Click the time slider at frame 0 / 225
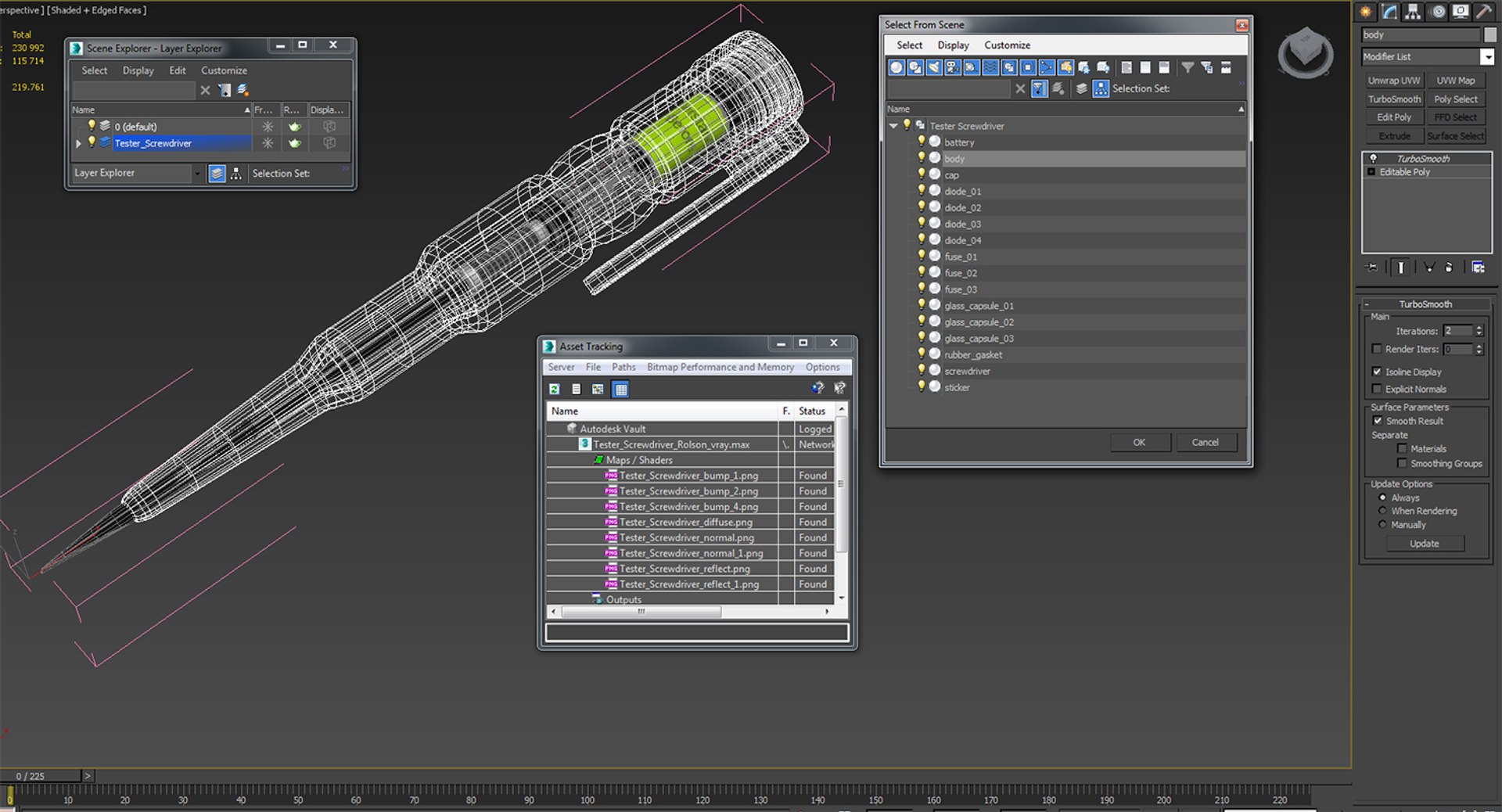Image resolution: width=1502 pixels, height=812 pixels. (41, 776)
